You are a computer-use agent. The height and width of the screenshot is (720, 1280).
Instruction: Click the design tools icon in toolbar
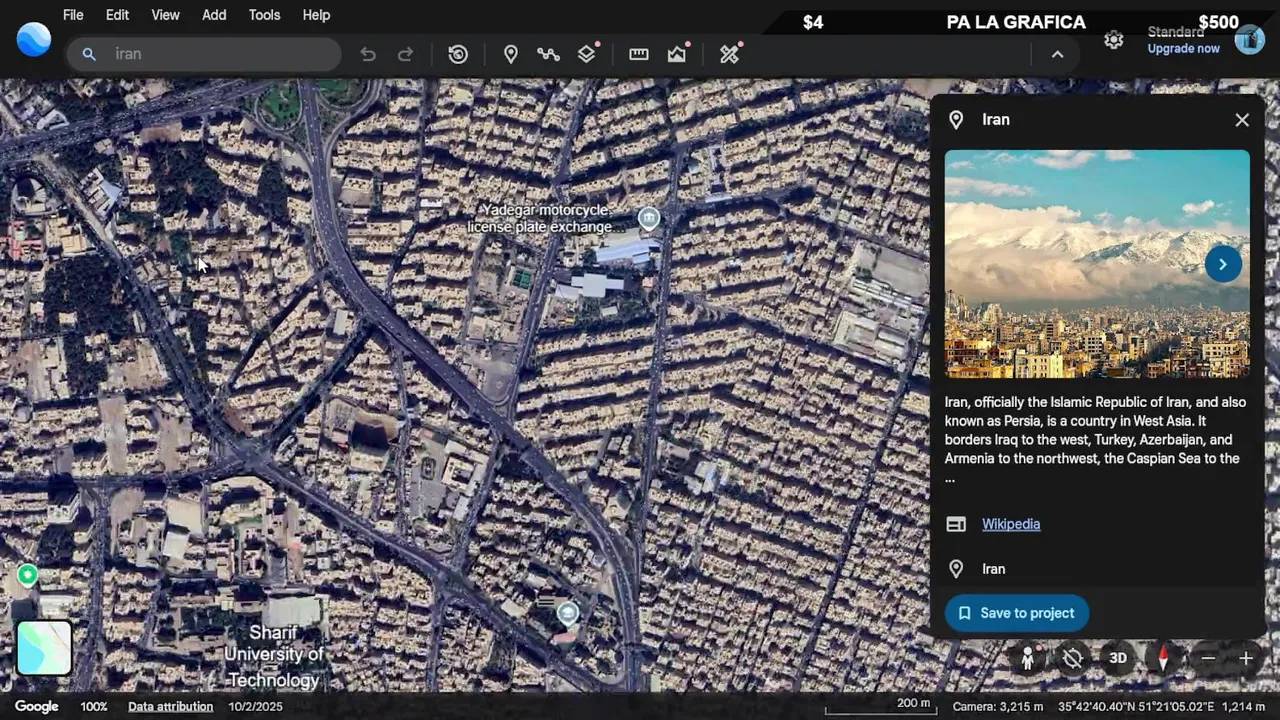click(x=730, y=54)
